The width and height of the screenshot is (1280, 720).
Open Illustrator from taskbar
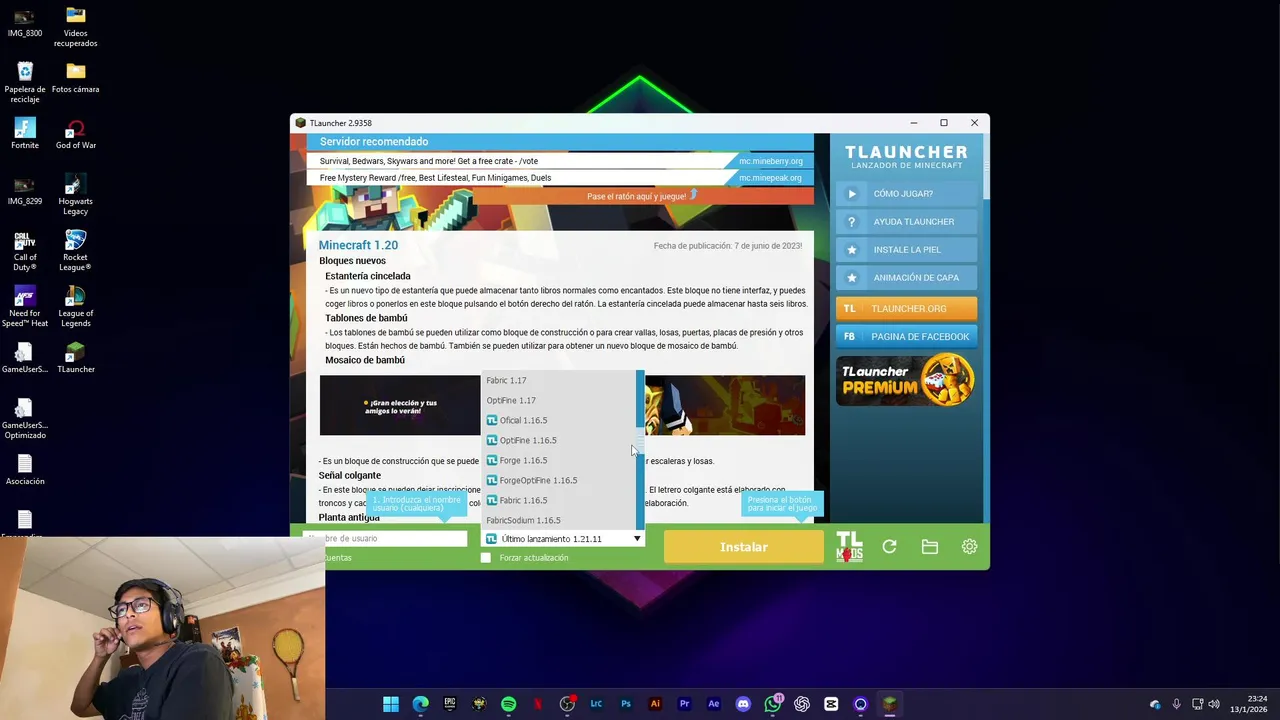(655, 704)
